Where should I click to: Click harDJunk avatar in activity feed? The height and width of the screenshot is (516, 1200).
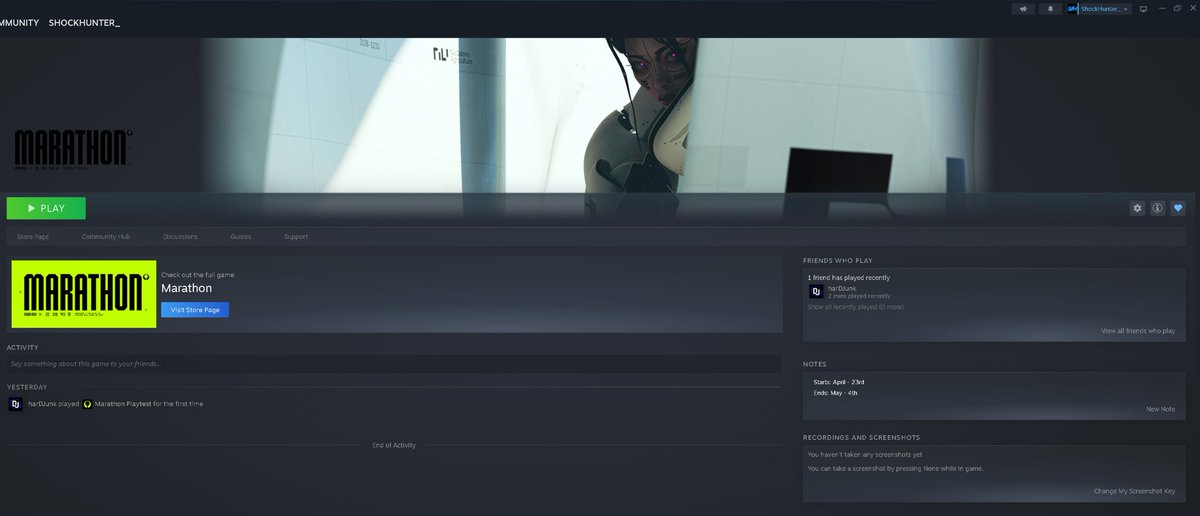(16, 404)
